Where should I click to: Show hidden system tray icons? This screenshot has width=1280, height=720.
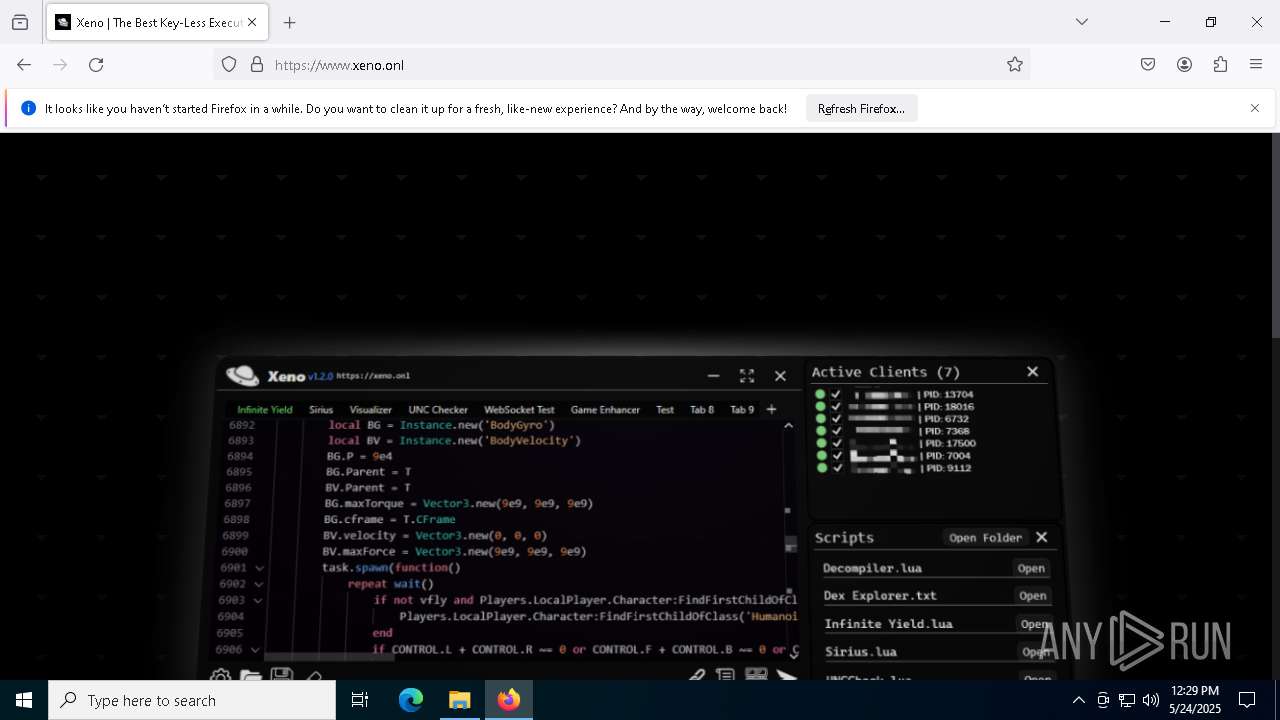point(1078,700)
